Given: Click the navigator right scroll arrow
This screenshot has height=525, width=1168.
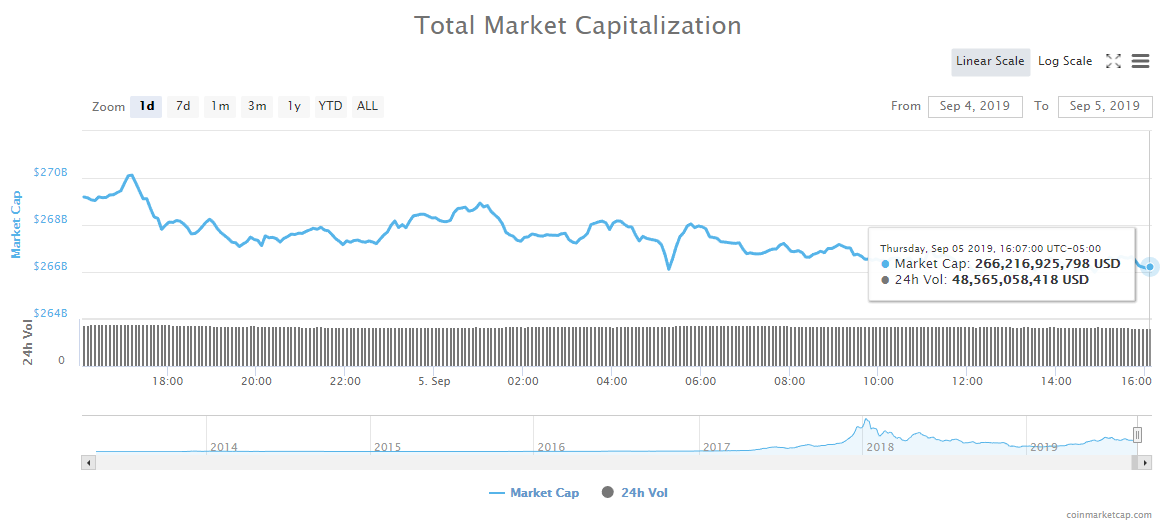Looking at the screenshot, I should pyautogui.click(x=1146, y=462).
